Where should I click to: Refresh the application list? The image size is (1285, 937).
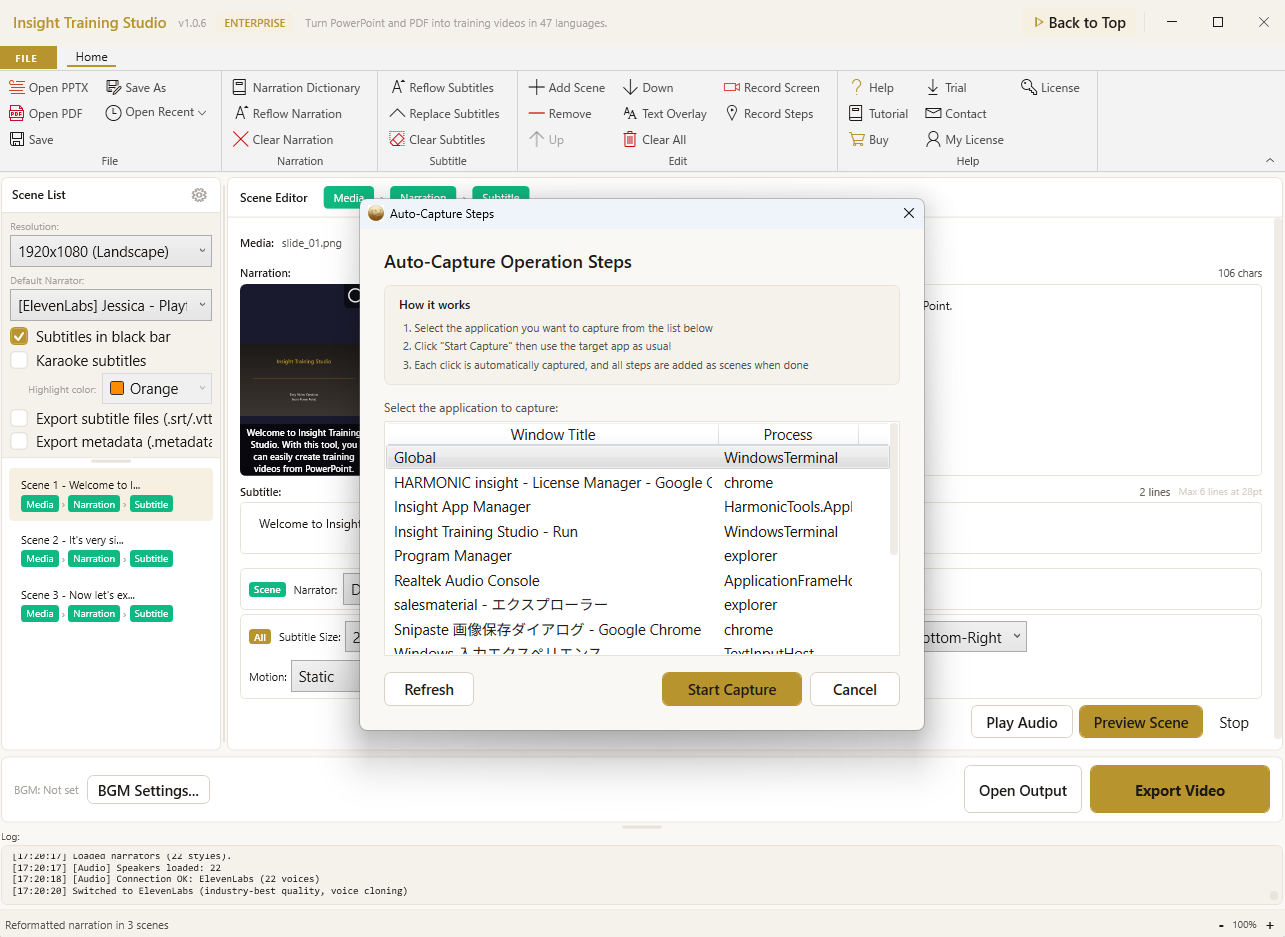coord(429,689)
